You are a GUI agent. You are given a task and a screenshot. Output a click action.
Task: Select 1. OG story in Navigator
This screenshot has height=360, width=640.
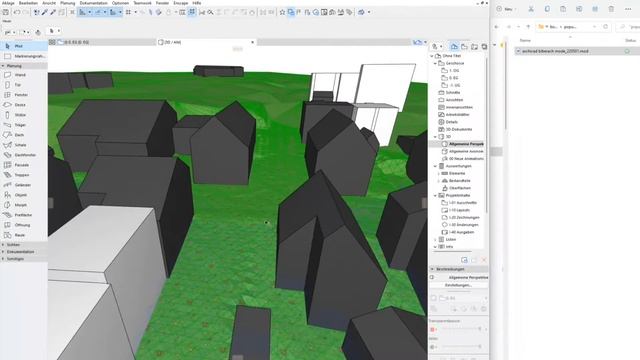[x=450, y=71]
